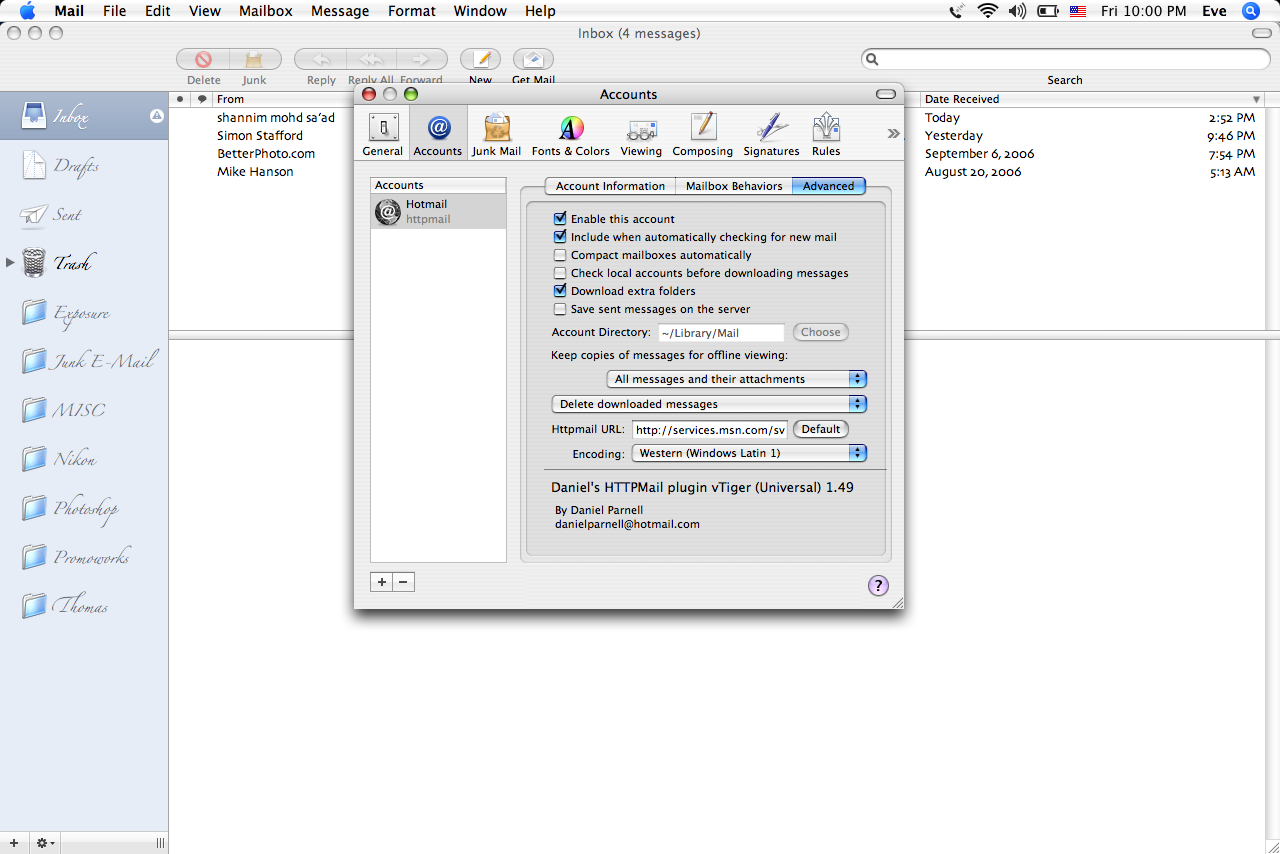Image resolution: width=1280 pixels, height=854 pixels.
Task: Select the Accounts preferences icon
Action: (x=438, y=134)
